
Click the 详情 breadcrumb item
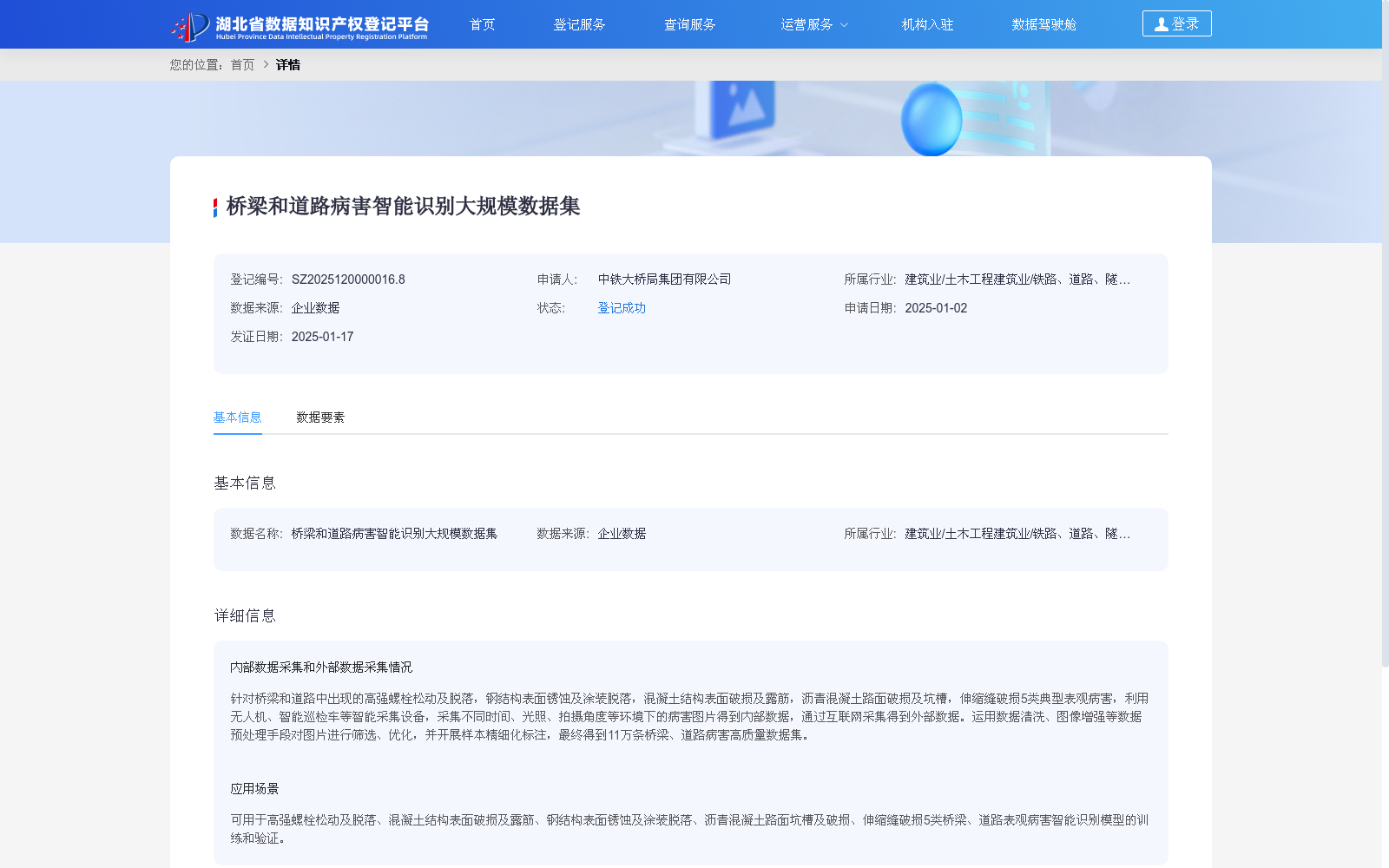[x=288, y=65]
